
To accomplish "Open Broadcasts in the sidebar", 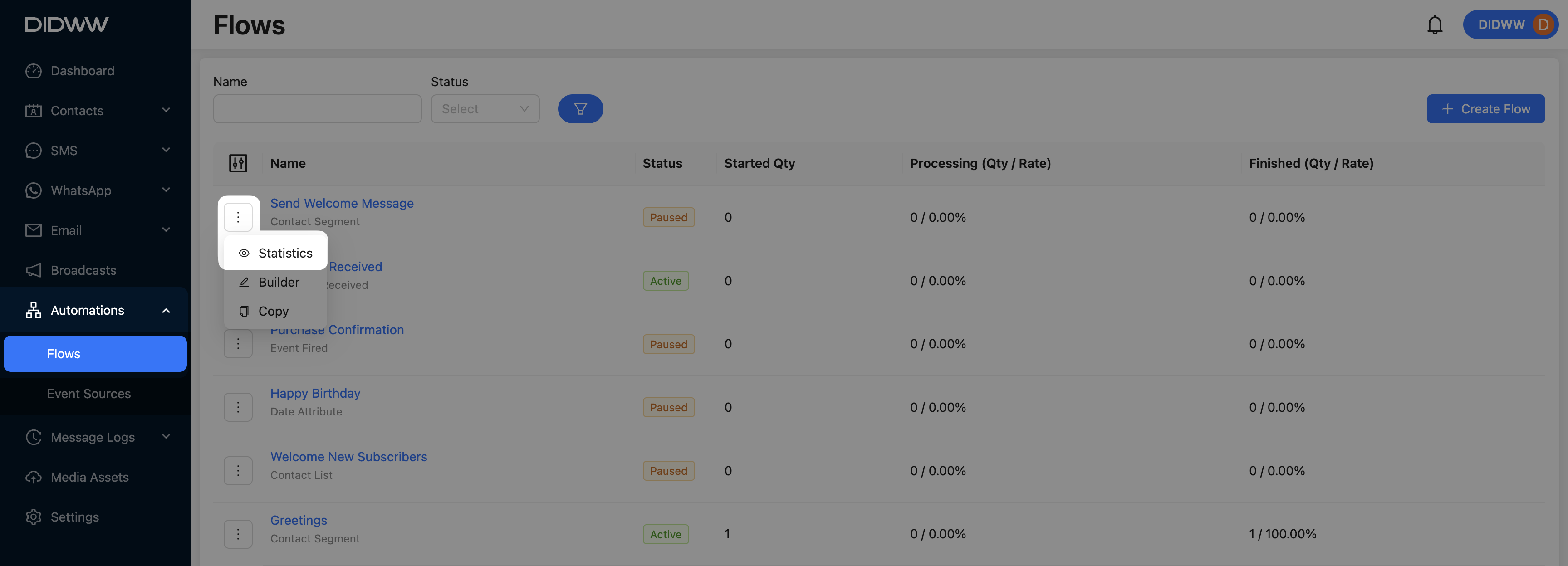I will [x=83, y=270].
